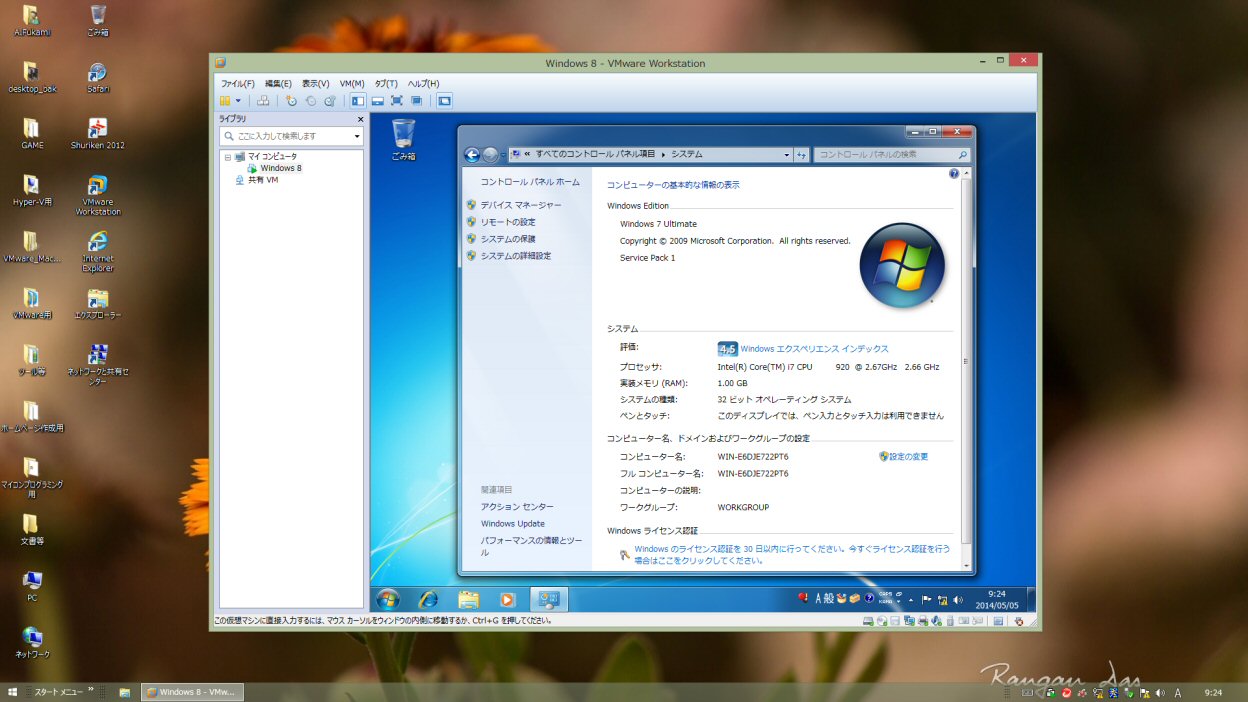Open the Shuriken 2012 desktop icon
This screenshot has width=1248, height=702.
(98, 134)
